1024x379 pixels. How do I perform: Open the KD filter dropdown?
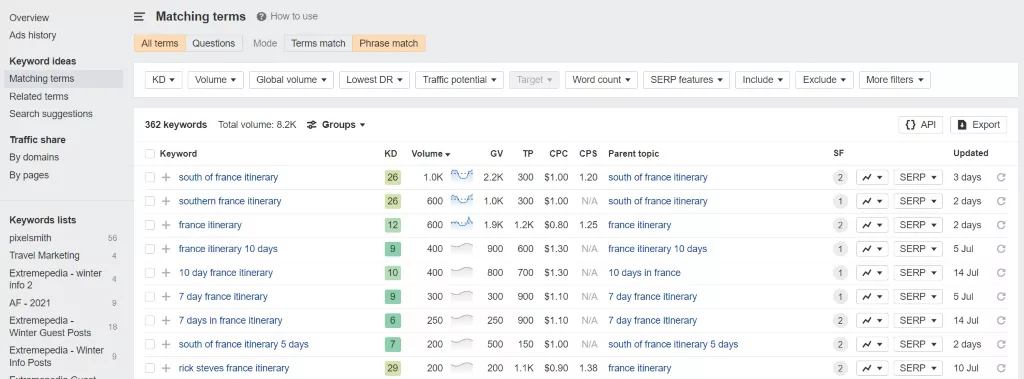click(x=163, y=80)
